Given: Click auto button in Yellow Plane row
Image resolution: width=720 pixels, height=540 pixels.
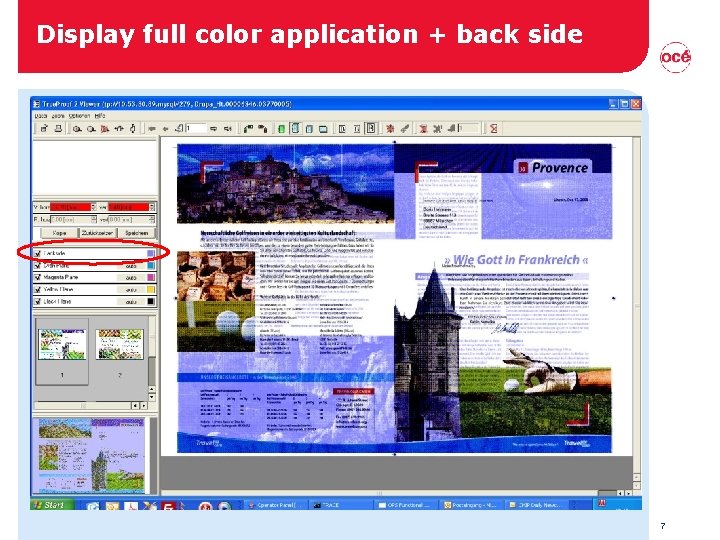Looking at the screenshot, I should (x=131, y=290).
